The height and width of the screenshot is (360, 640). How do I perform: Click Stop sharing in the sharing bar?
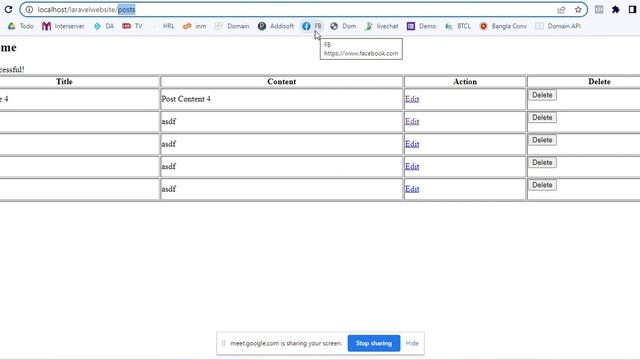(373, 343)
